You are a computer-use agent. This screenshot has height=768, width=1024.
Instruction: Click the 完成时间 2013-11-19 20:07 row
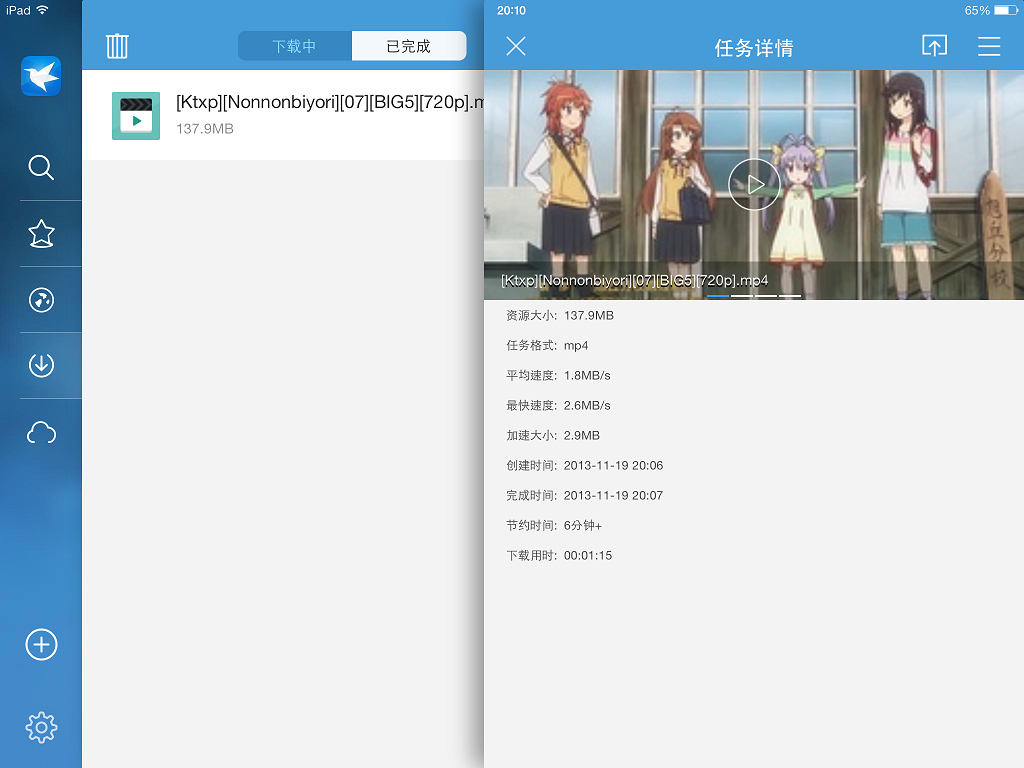[584, 496]
